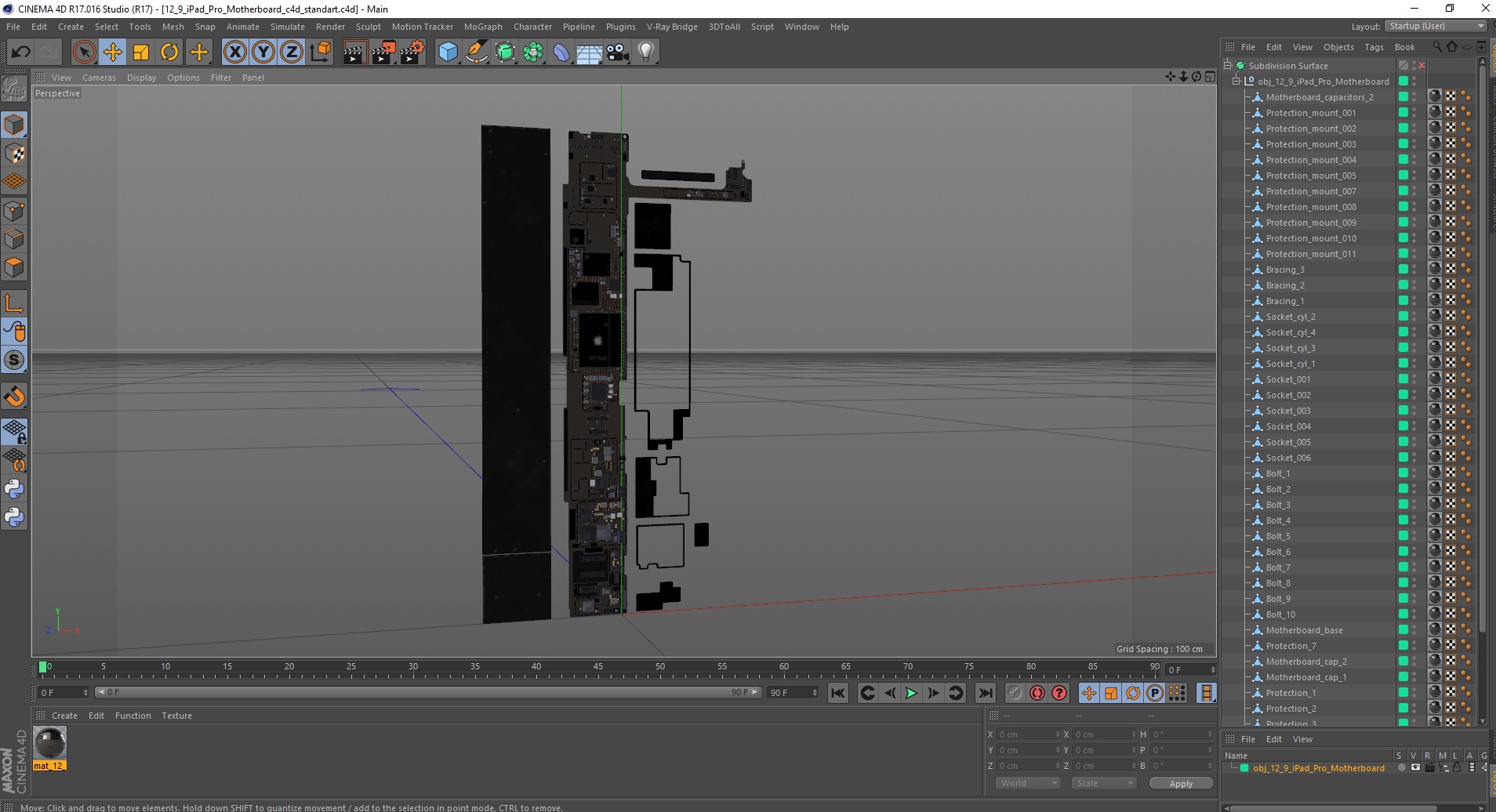Open the deformer Bend icon
Image resolution: width=1496 pixels, height=812 pixels.
[x=561, y=53]
